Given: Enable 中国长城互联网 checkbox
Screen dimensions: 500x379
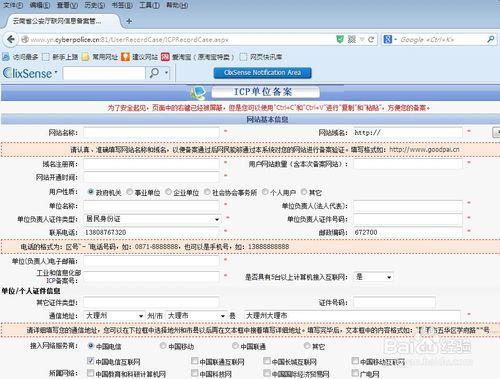Looking at the screenshot, I should [267, 361].
